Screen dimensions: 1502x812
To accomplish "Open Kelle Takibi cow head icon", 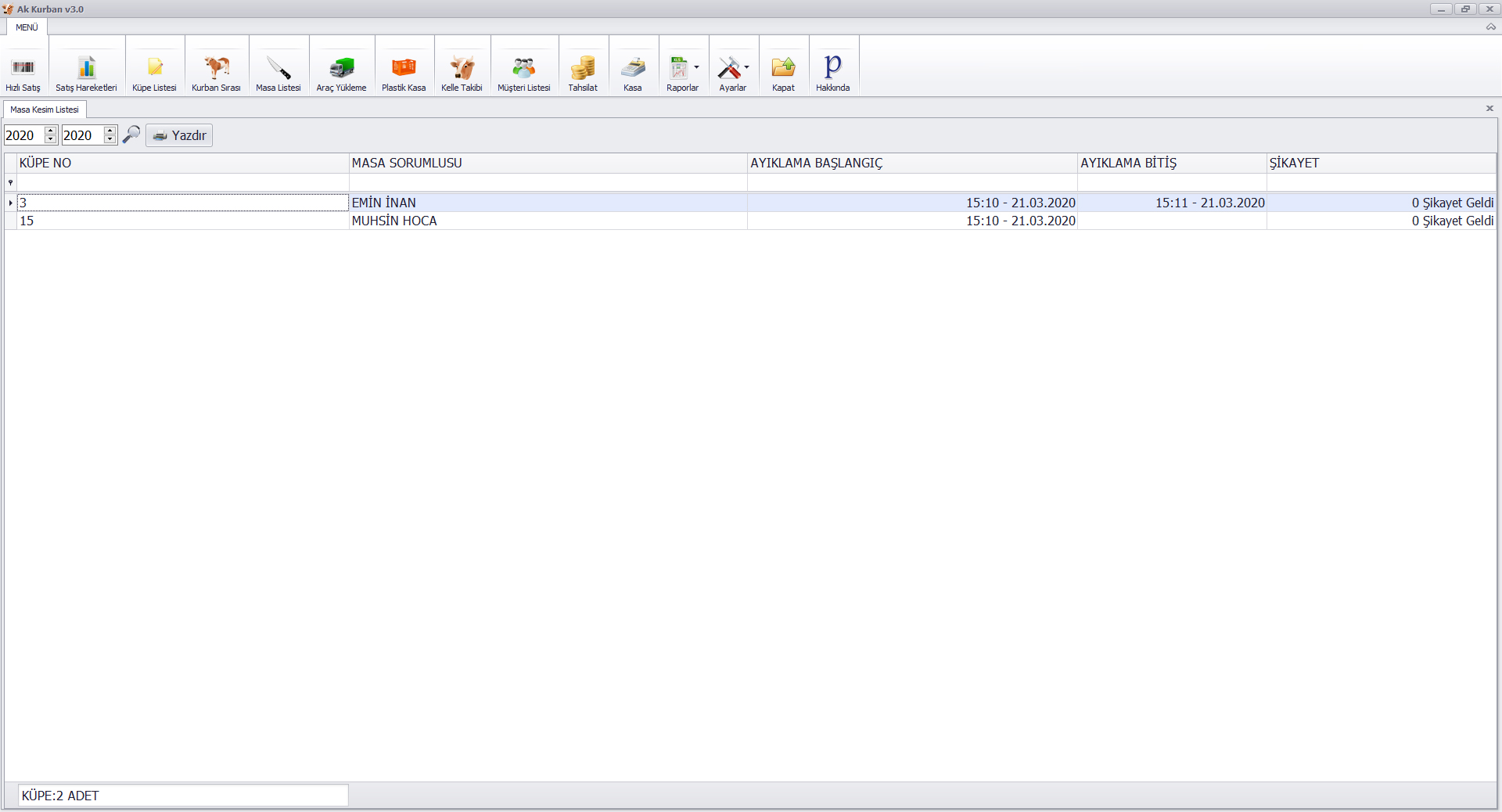I will point(462,68).
